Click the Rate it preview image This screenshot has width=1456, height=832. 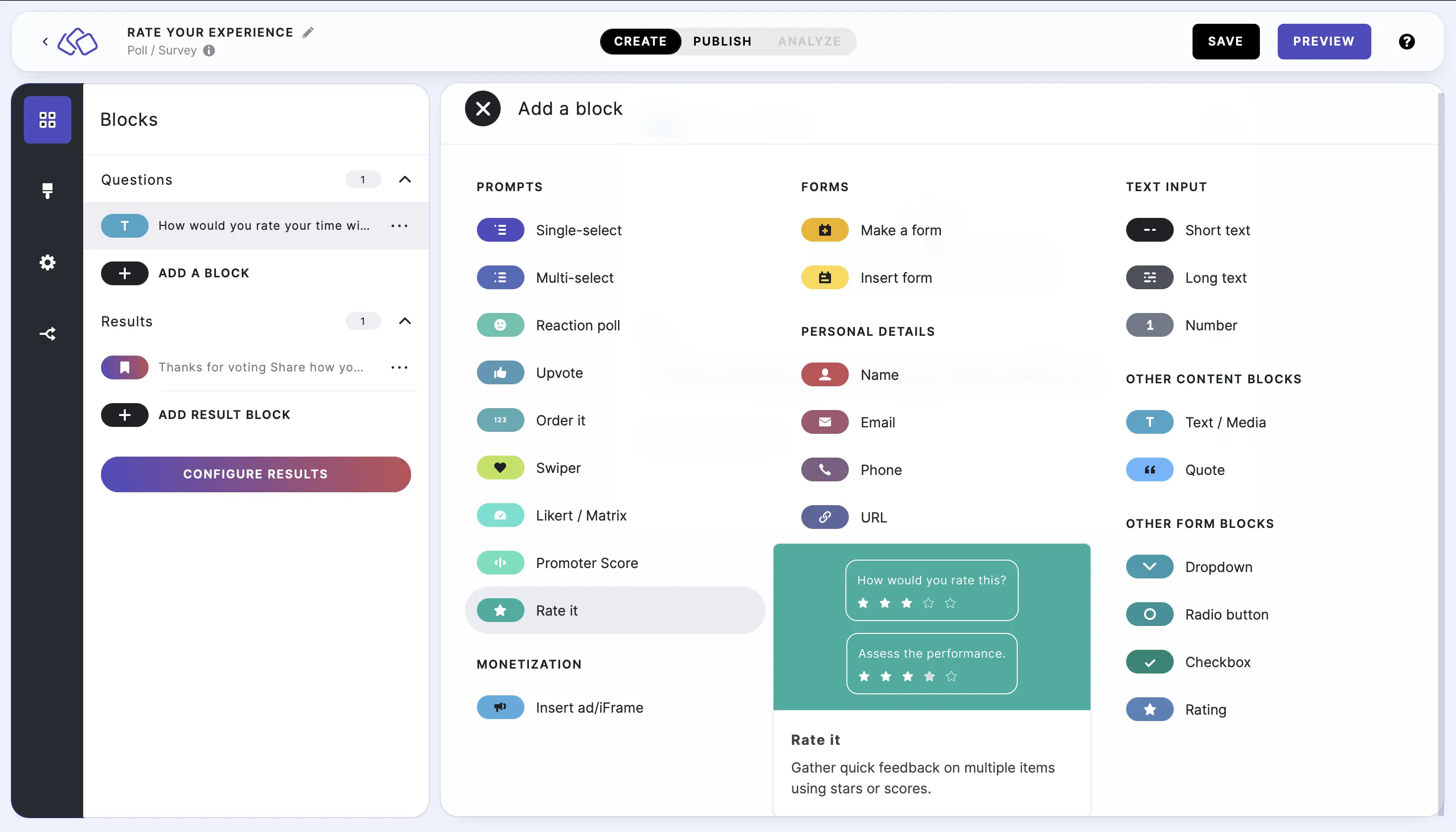932,627
